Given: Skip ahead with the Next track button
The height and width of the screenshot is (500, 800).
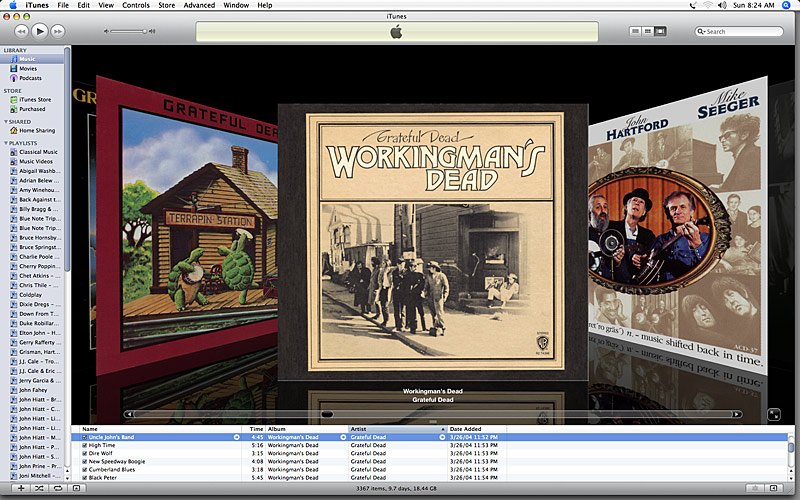Looking at the screenshot, I should coord(58,31).
